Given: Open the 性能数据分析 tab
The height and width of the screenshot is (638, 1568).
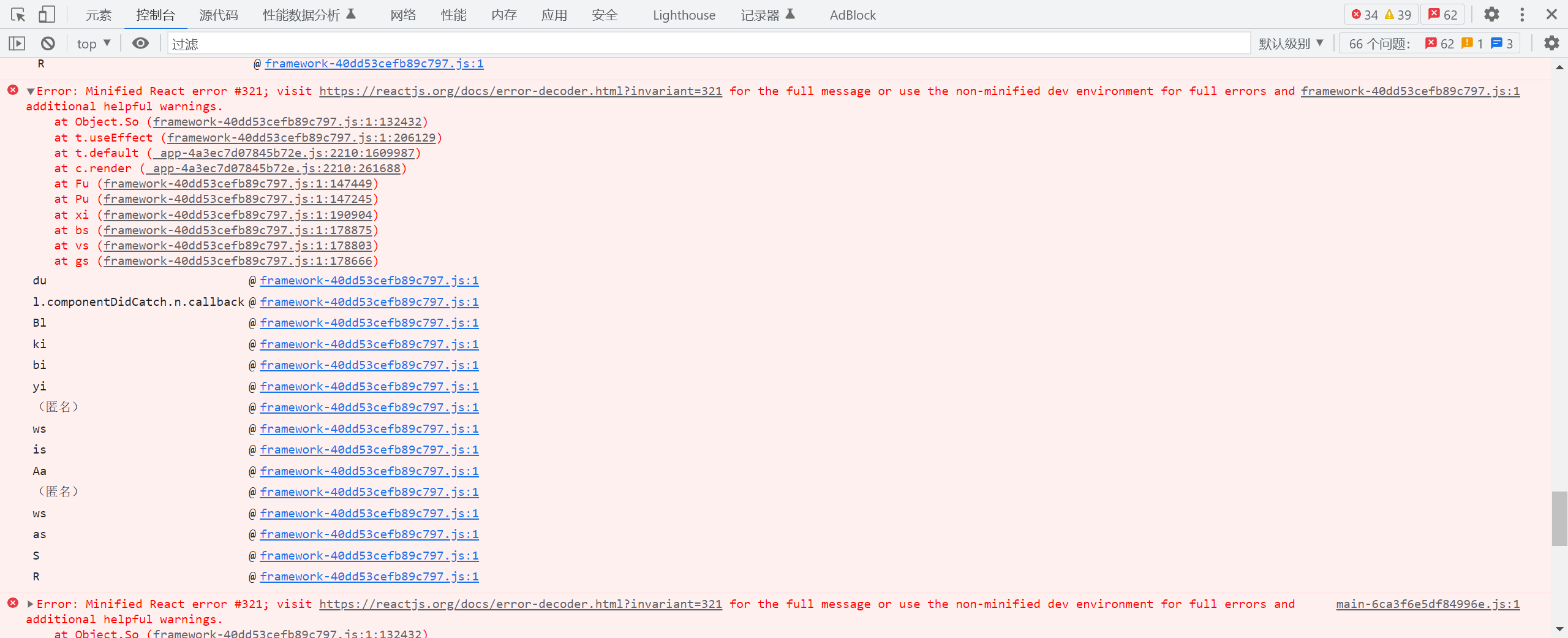Looking at the screenshot, I should (x=309, y=15).
